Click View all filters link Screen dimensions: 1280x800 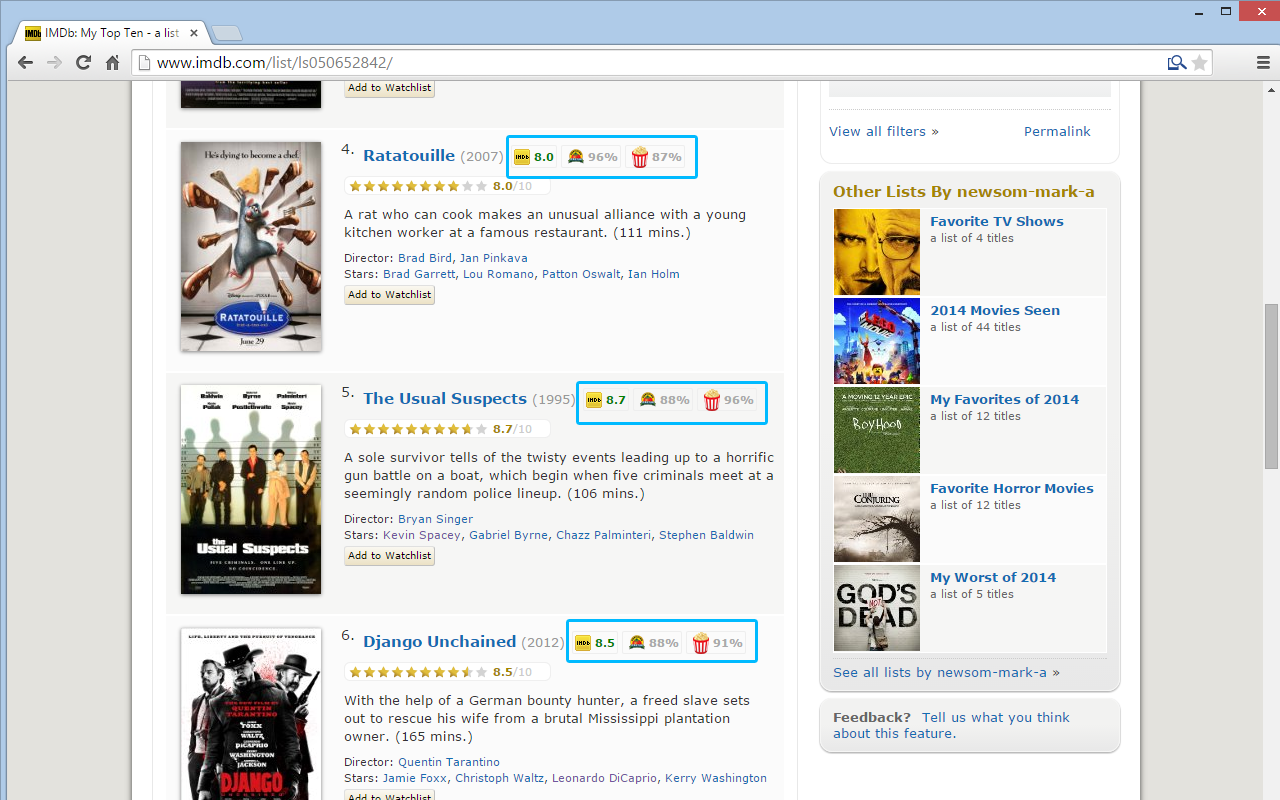[884, 132]
